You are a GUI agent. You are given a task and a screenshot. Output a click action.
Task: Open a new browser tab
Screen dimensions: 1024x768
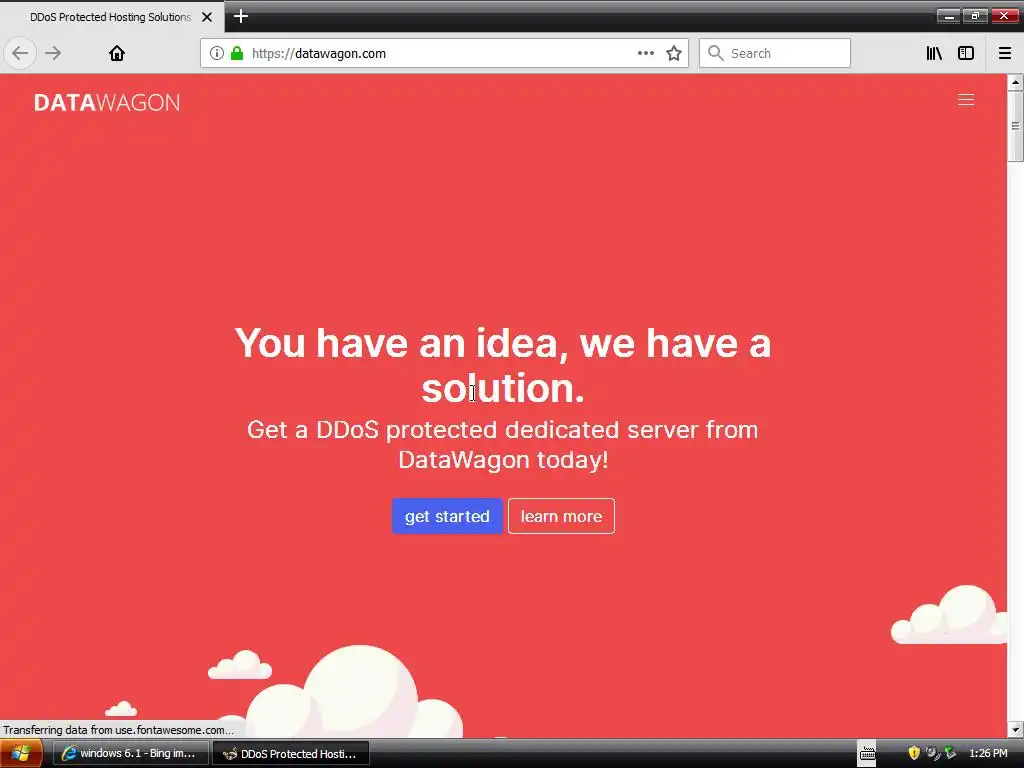tap(241, 16)
